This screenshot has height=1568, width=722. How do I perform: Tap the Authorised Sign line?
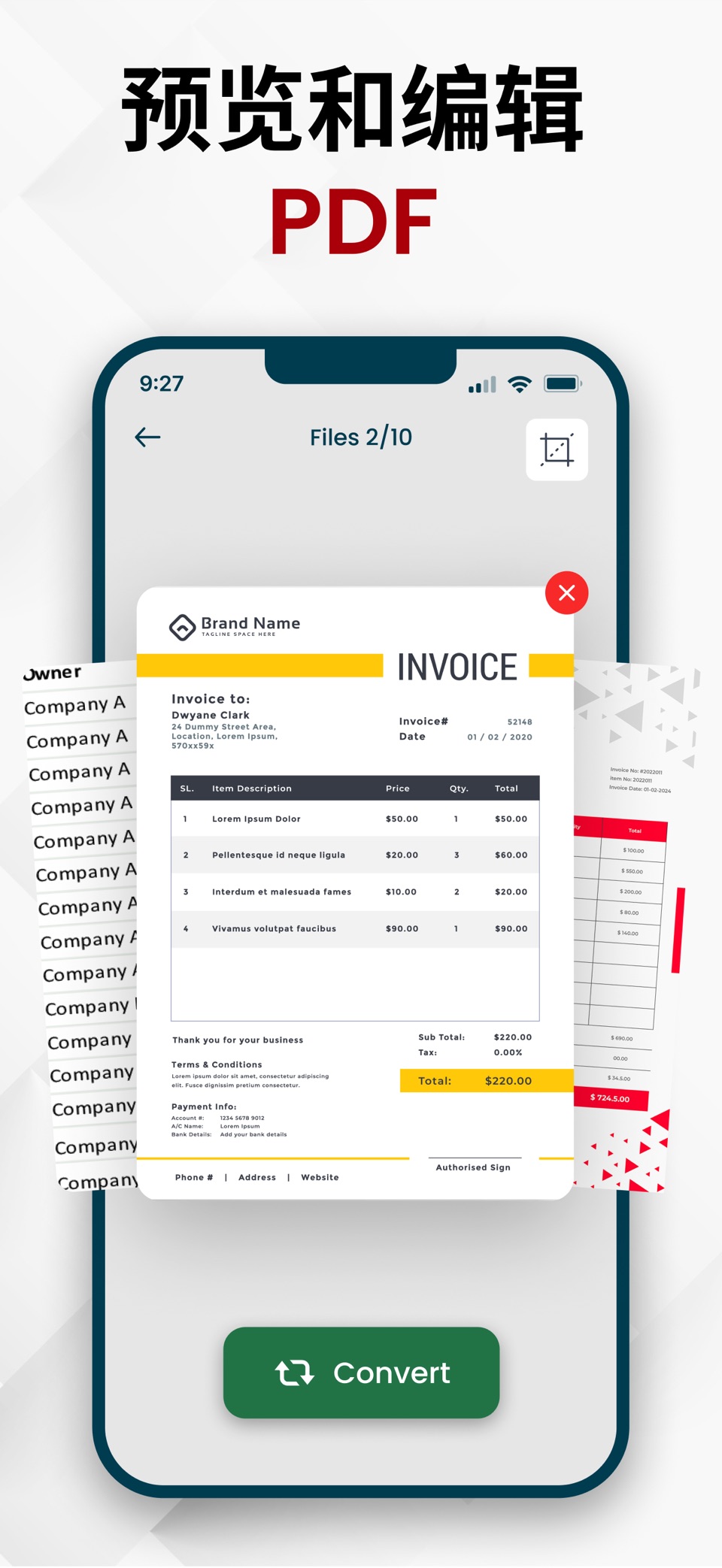point(474,1164)
